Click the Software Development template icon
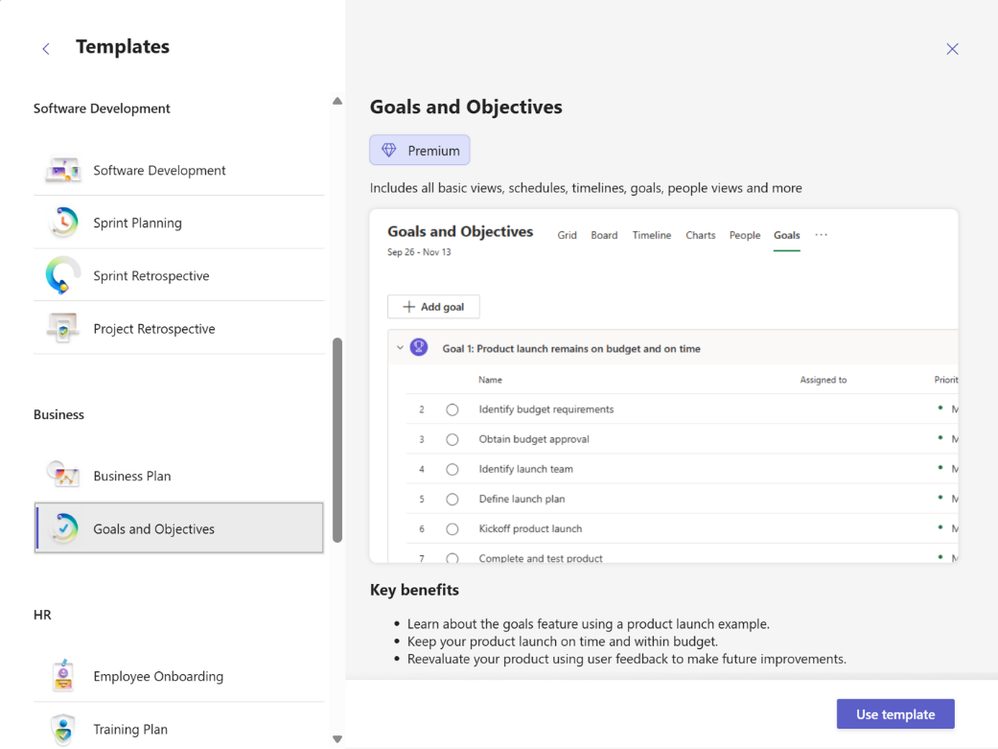The width and height of the screenshot is (998, 749). click(63, 170)
